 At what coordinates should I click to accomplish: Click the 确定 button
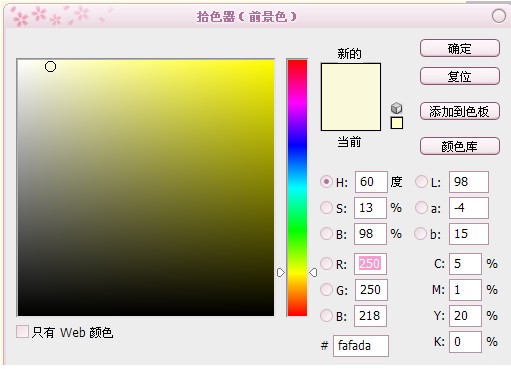click(x=460, y=49)
